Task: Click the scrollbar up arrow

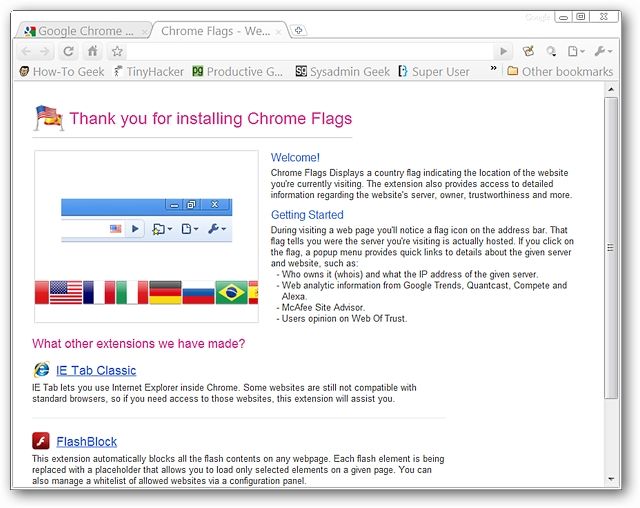Action: (611, 89)
